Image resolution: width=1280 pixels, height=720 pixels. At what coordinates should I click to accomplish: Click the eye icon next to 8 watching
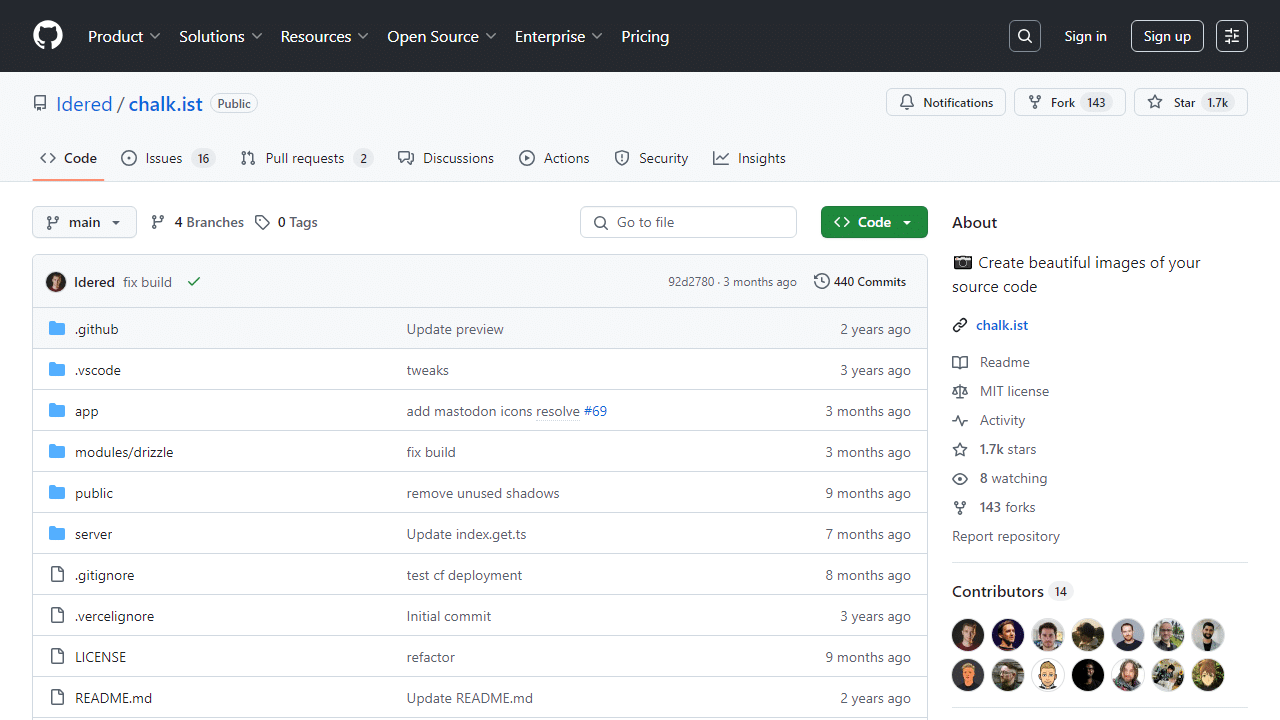pos(960,478)
